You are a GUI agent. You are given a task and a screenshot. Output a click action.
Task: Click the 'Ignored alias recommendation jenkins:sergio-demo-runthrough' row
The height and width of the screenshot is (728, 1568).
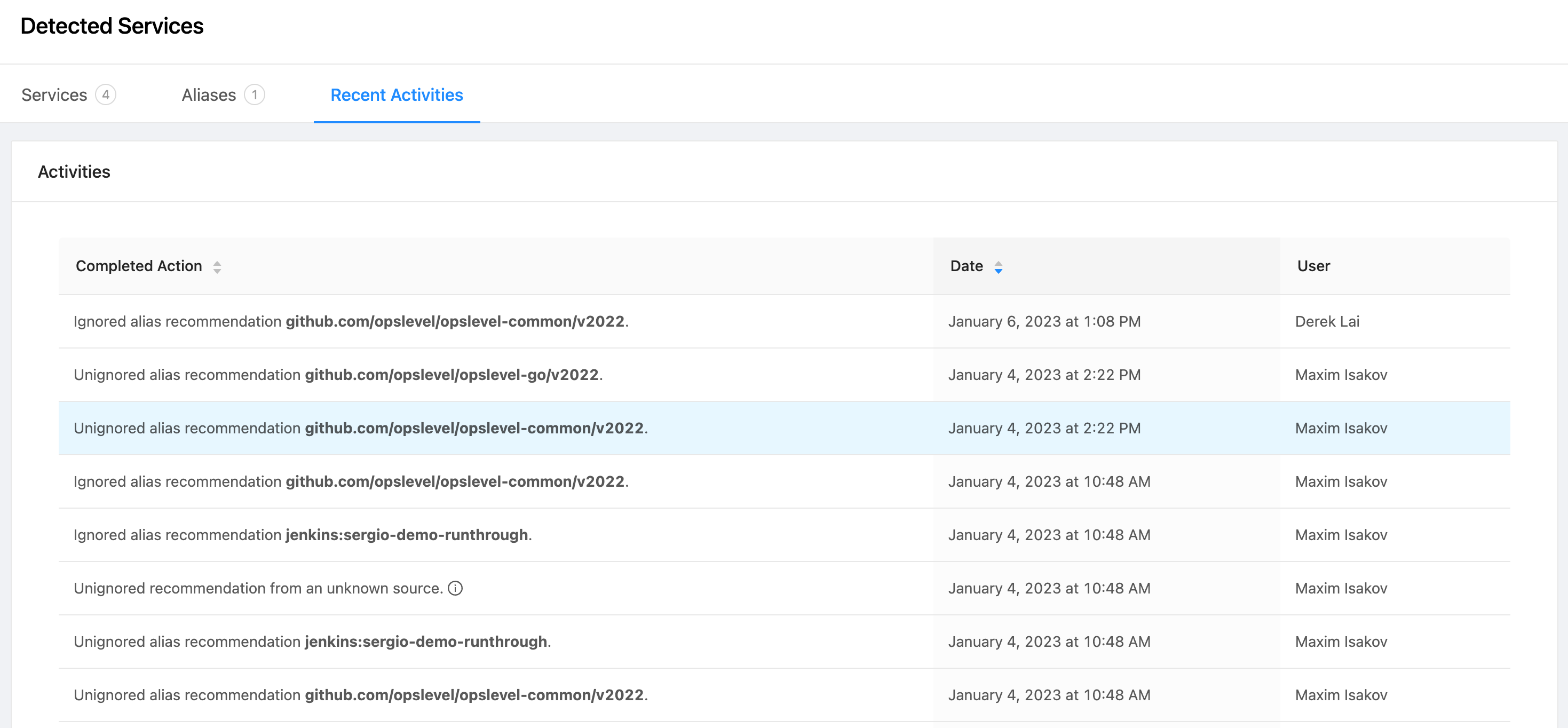pos(784,535)
